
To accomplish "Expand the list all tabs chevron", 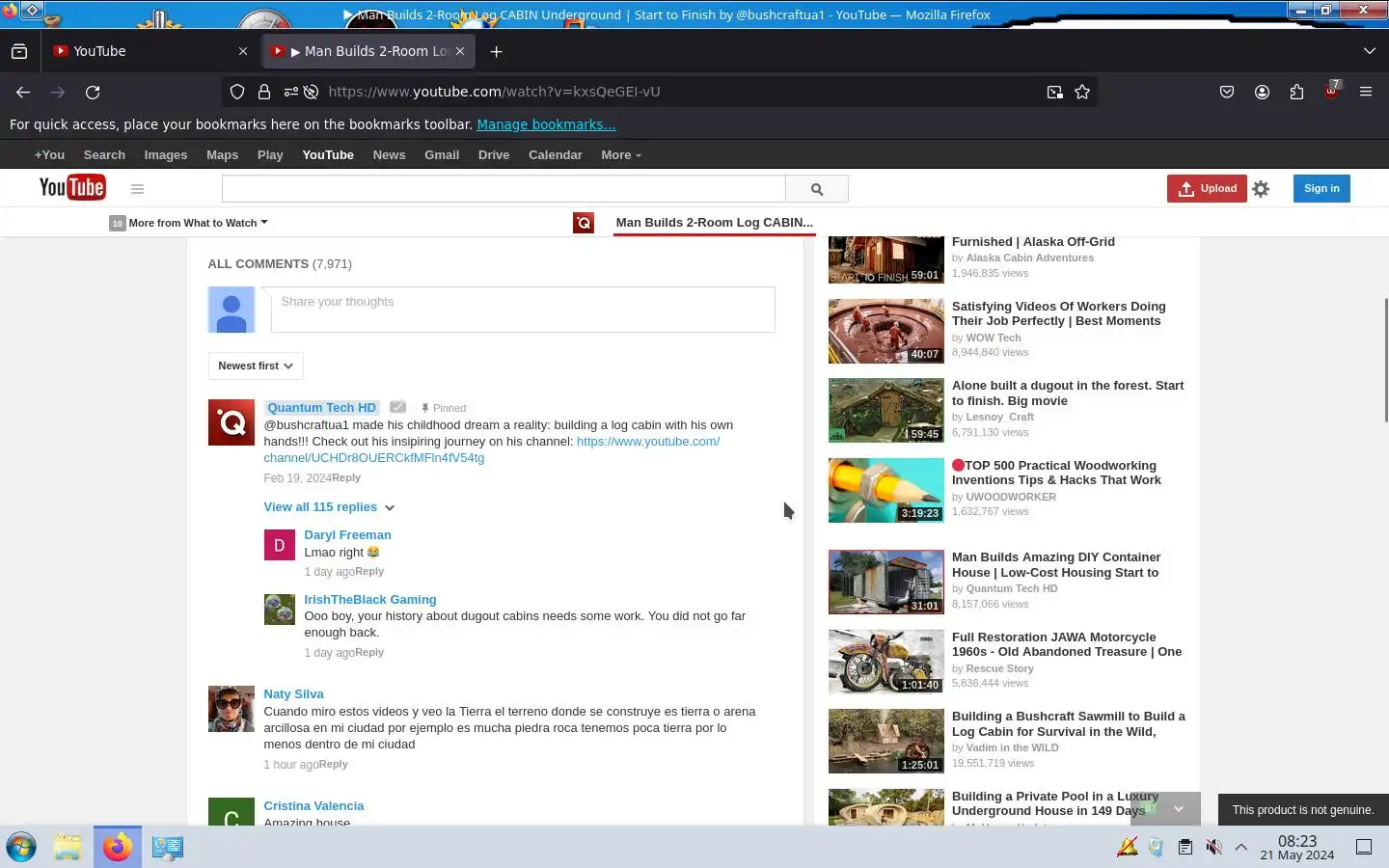I will point(1370,51).
